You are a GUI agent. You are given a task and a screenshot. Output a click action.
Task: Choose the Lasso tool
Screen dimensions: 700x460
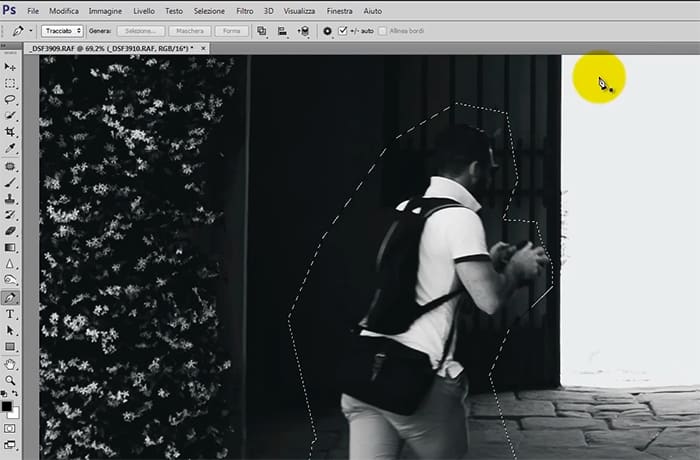pyautogui.click(x=10, y=100)
